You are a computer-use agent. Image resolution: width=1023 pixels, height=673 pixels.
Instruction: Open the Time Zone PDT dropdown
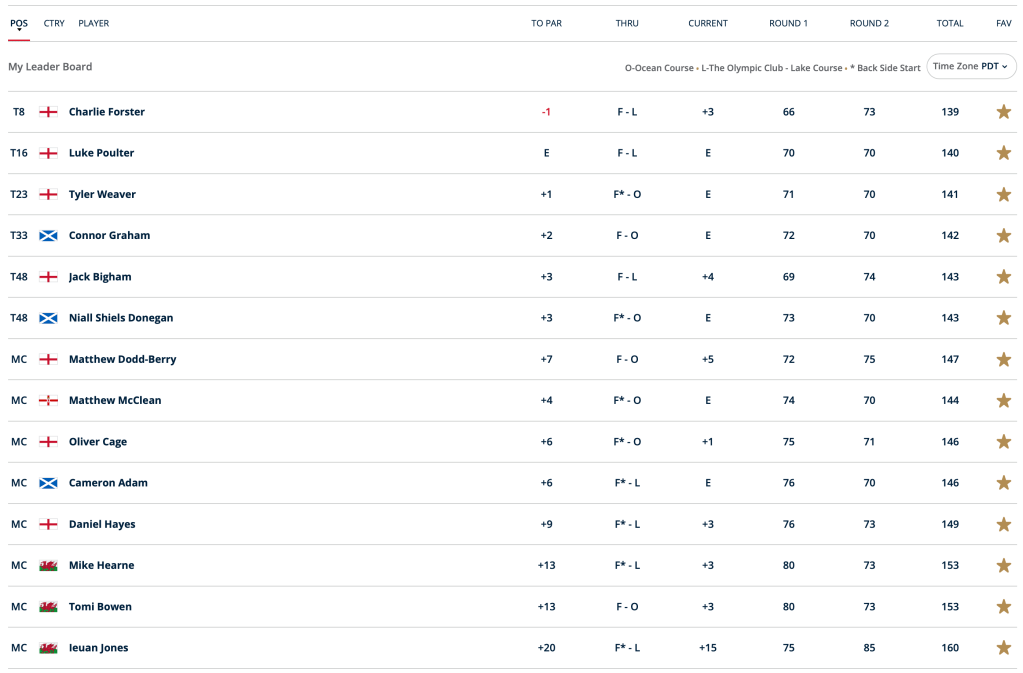[x=971, y=66]
